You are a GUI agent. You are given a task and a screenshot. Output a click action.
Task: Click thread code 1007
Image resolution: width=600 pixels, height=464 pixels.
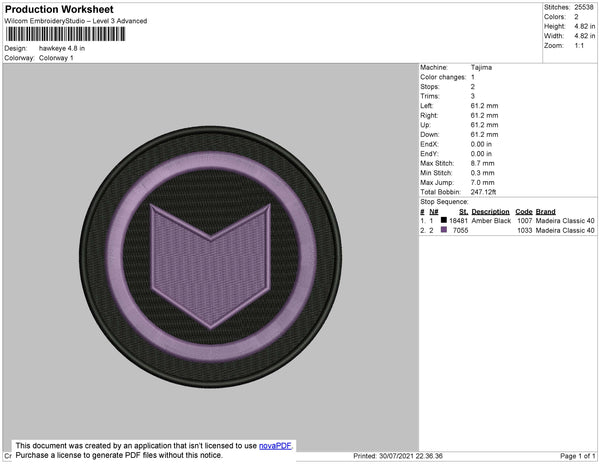pyautogui.click(x=525, y=221)
